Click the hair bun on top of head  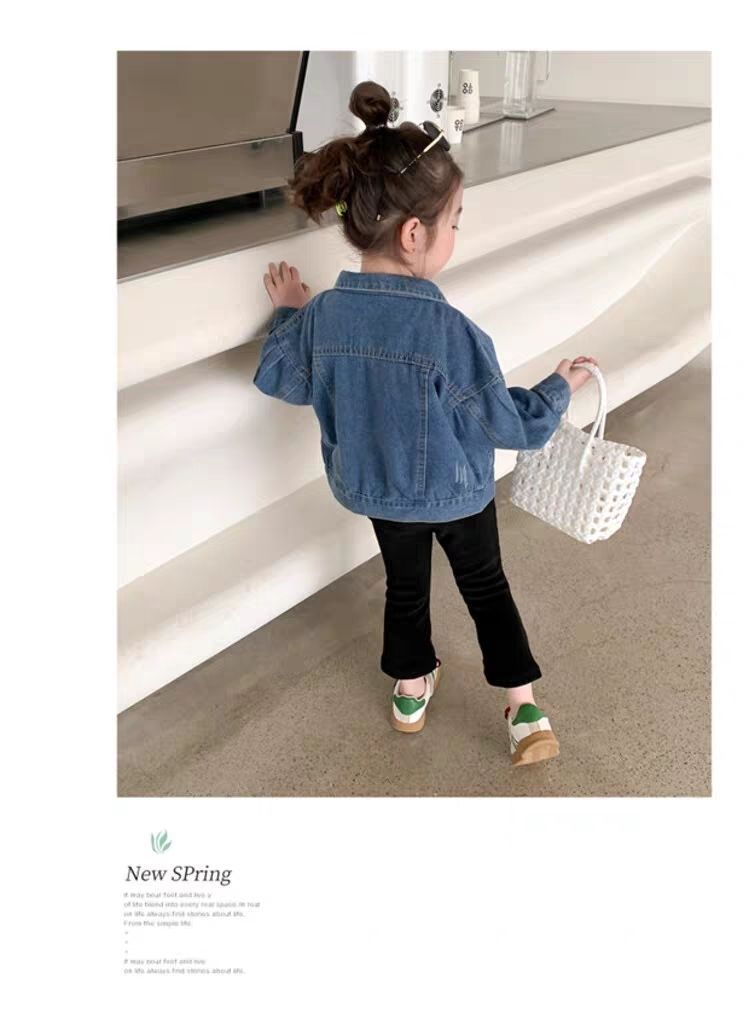tap(369, 104)
